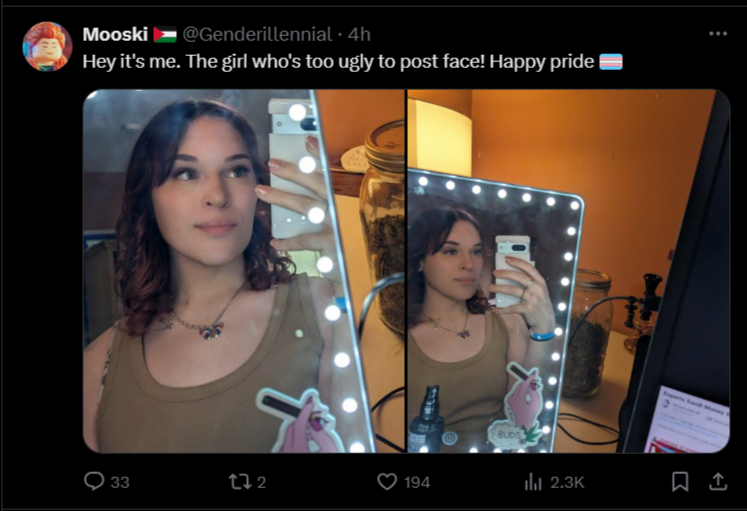Image resolution: width=747 pixels, height=511 pixels.
Task: Repost this tweet using the arrows icon
Action: pos(240,481)
